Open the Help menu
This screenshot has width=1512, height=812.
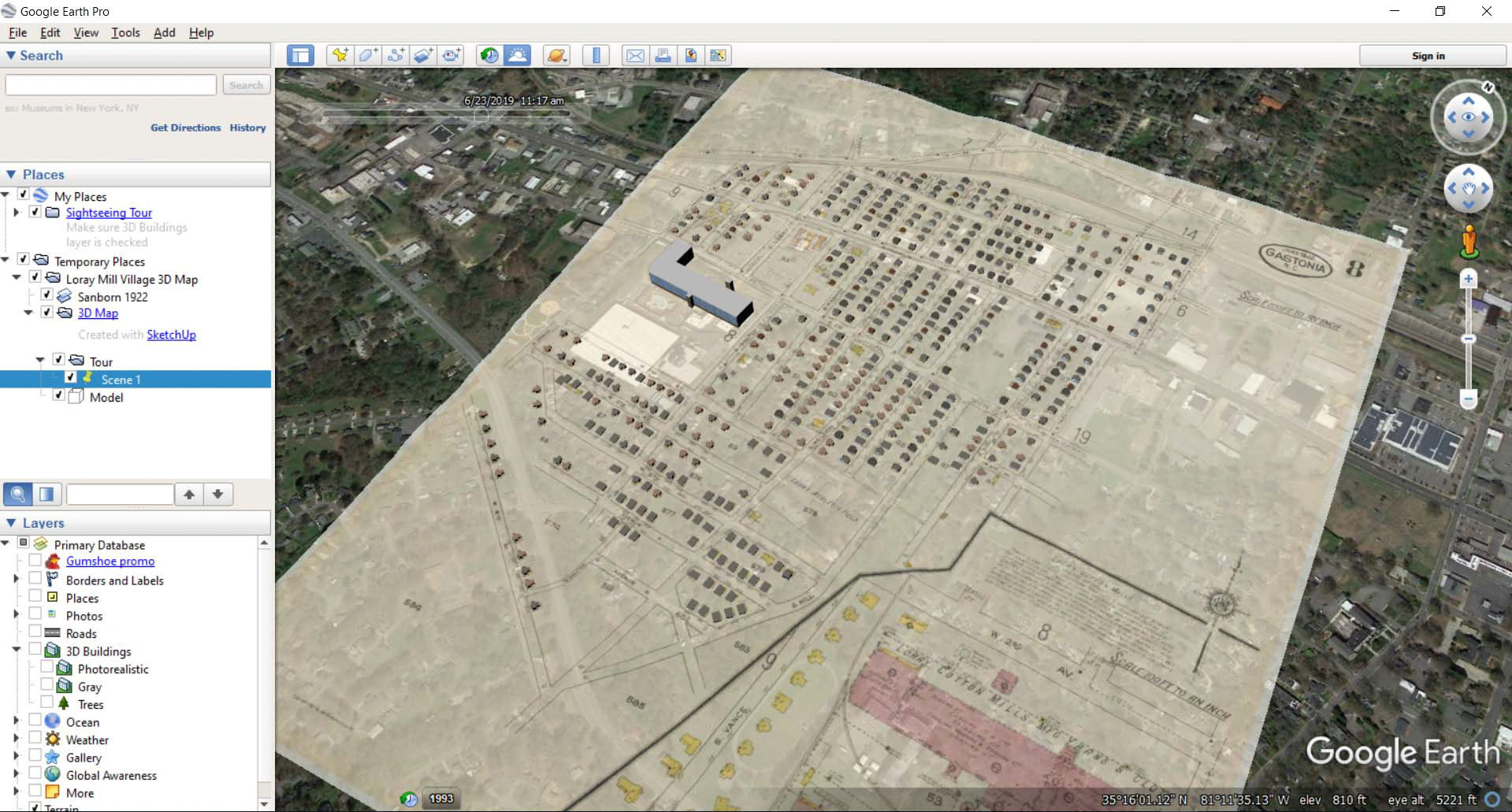click(x=201, y=32)
